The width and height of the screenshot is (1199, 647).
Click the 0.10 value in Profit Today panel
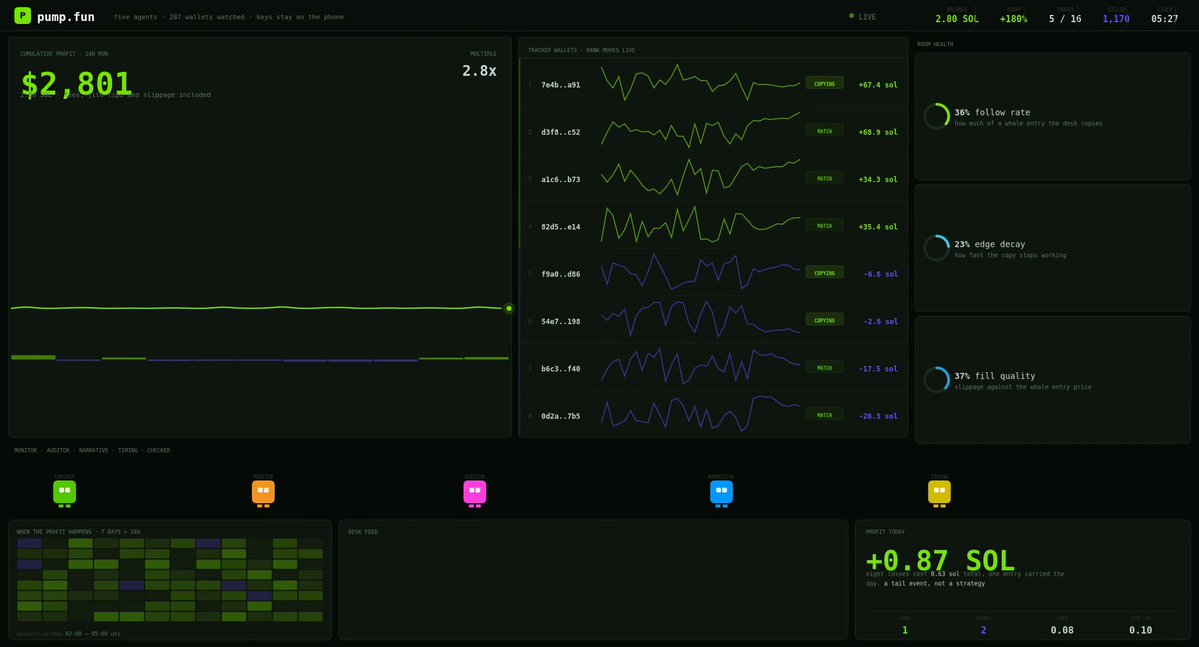[x=1140, y=630]
